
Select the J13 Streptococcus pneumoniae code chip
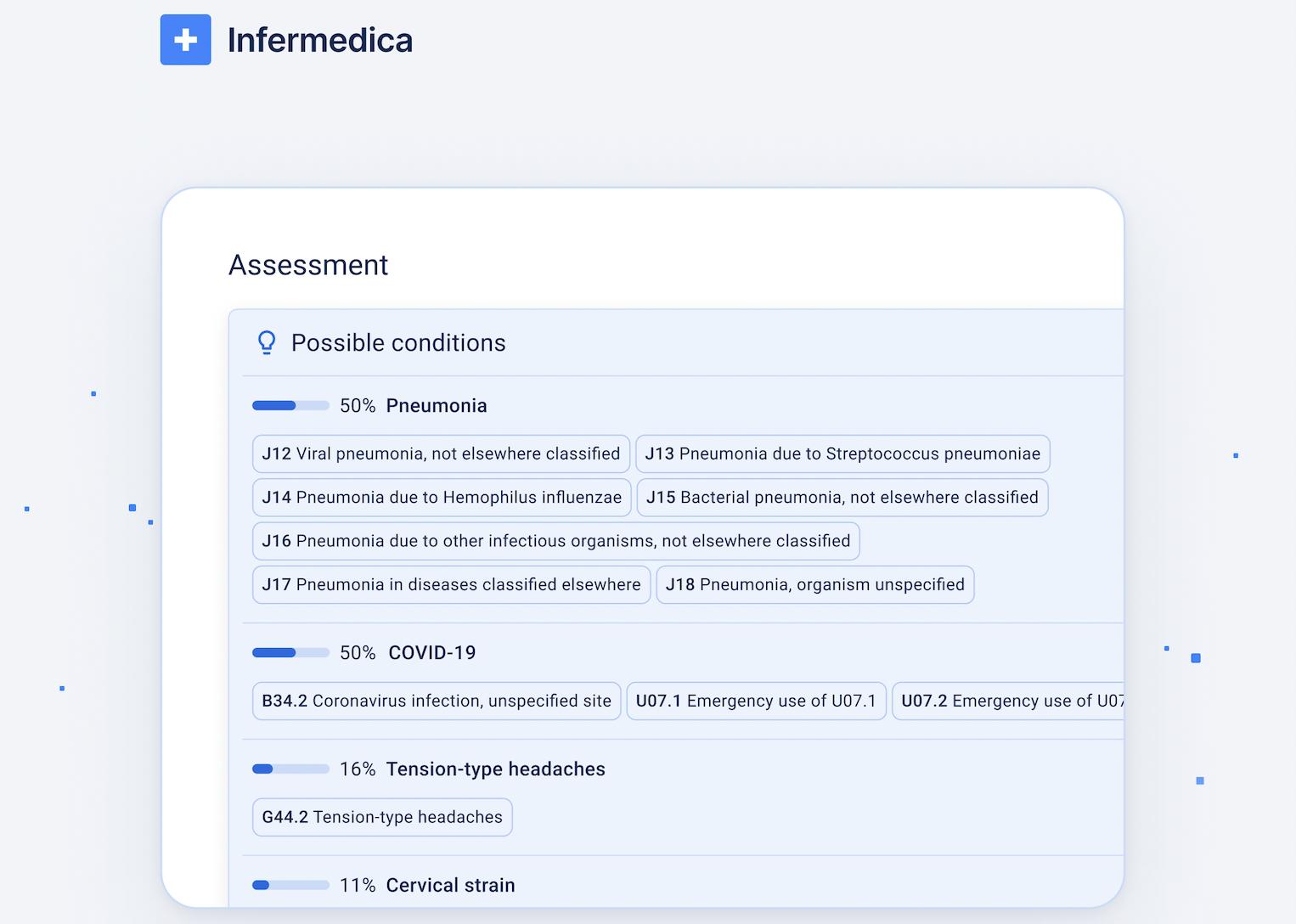pos(842,454)
